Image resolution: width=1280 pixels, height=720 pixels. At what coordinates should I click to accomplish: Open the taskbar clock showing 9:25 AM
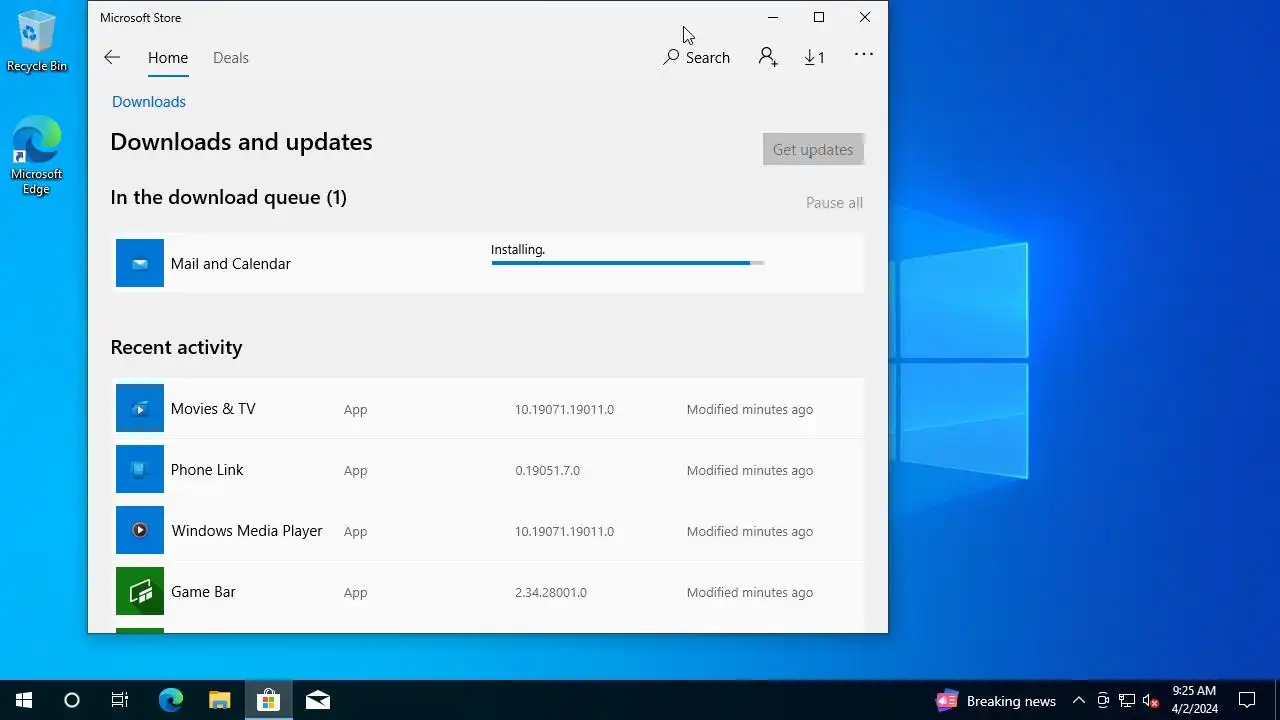(1194, 700)
